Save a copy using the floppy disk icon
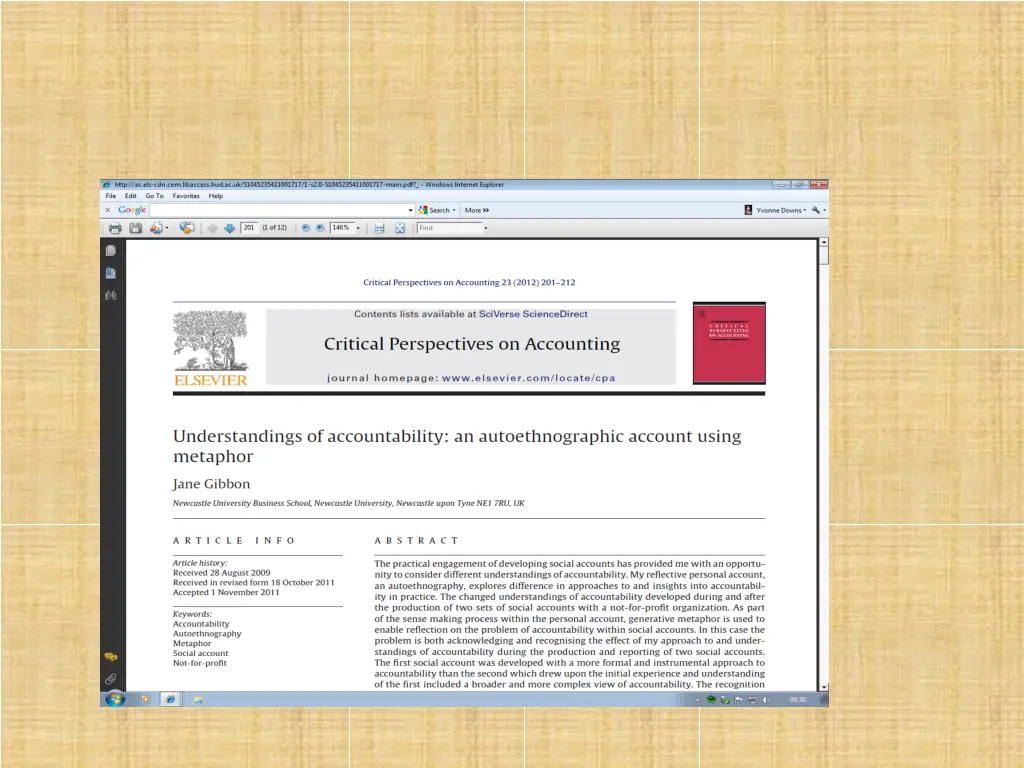 pyautogui.click(x=135, y=228)
